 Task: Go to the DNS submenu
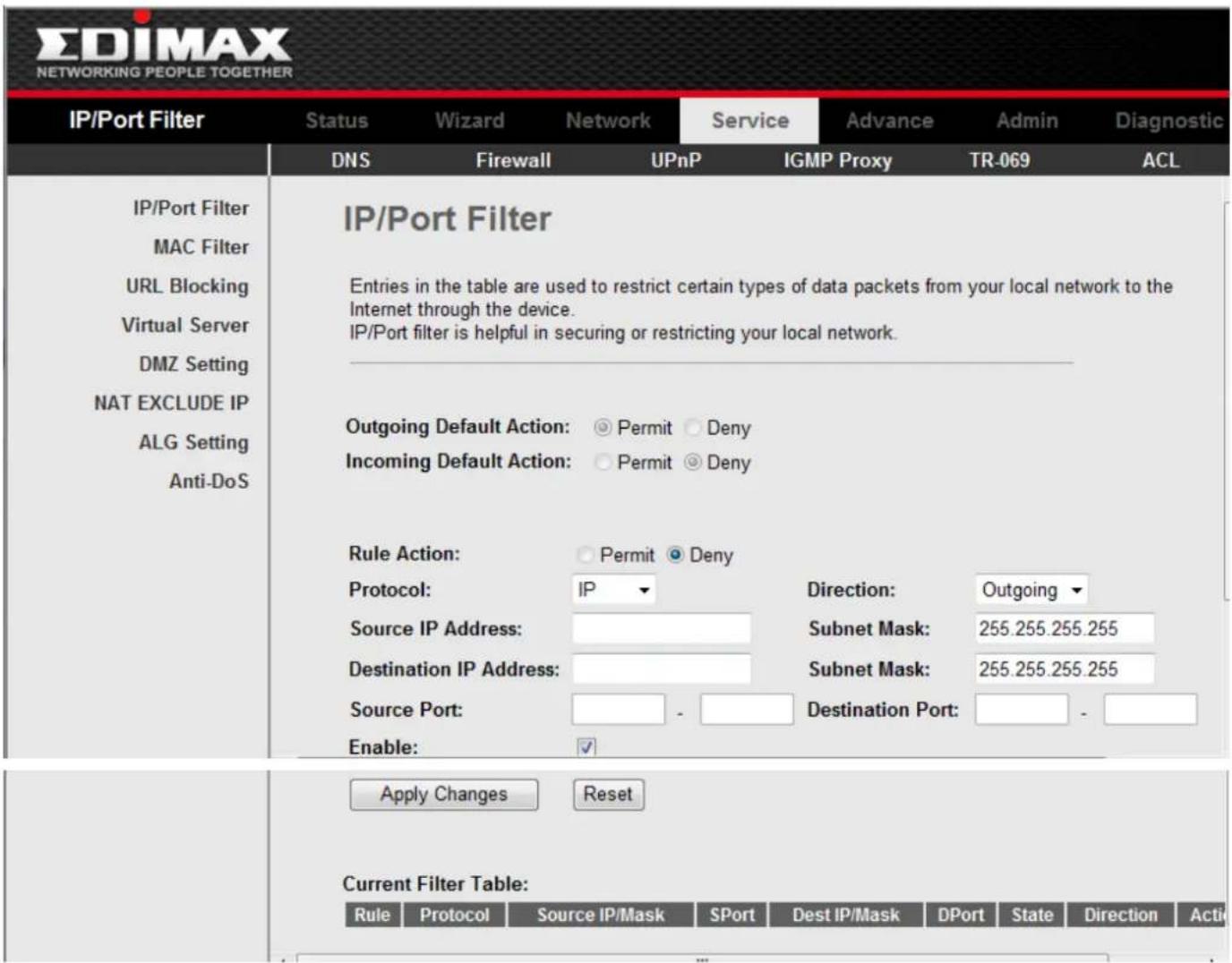pos(350,160)
